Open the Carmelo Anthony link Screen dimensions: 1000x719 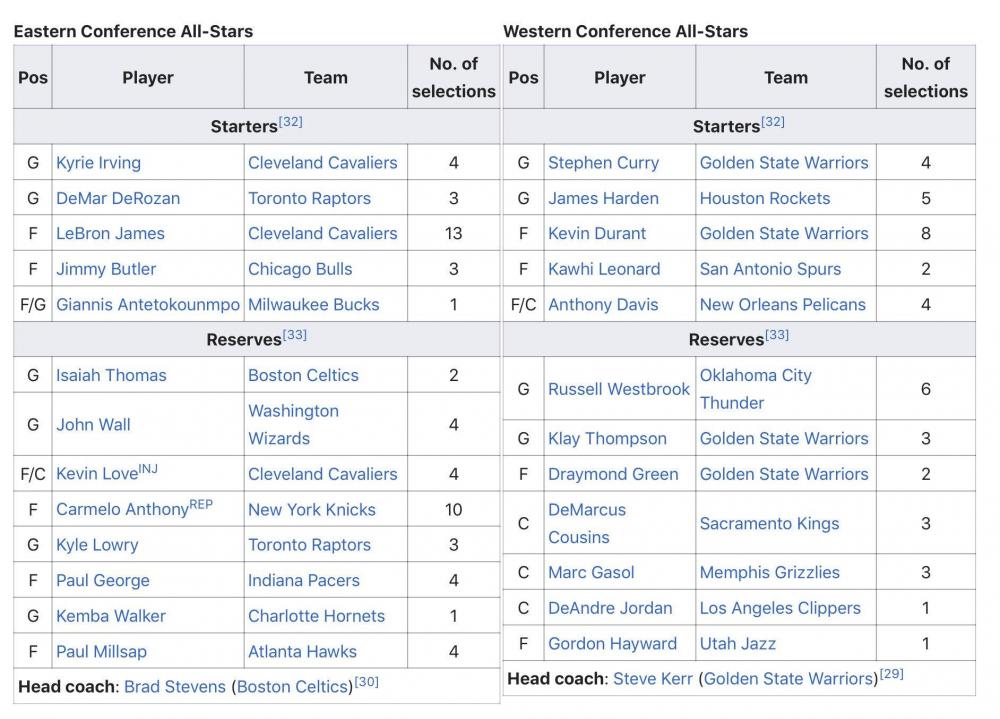122,510
